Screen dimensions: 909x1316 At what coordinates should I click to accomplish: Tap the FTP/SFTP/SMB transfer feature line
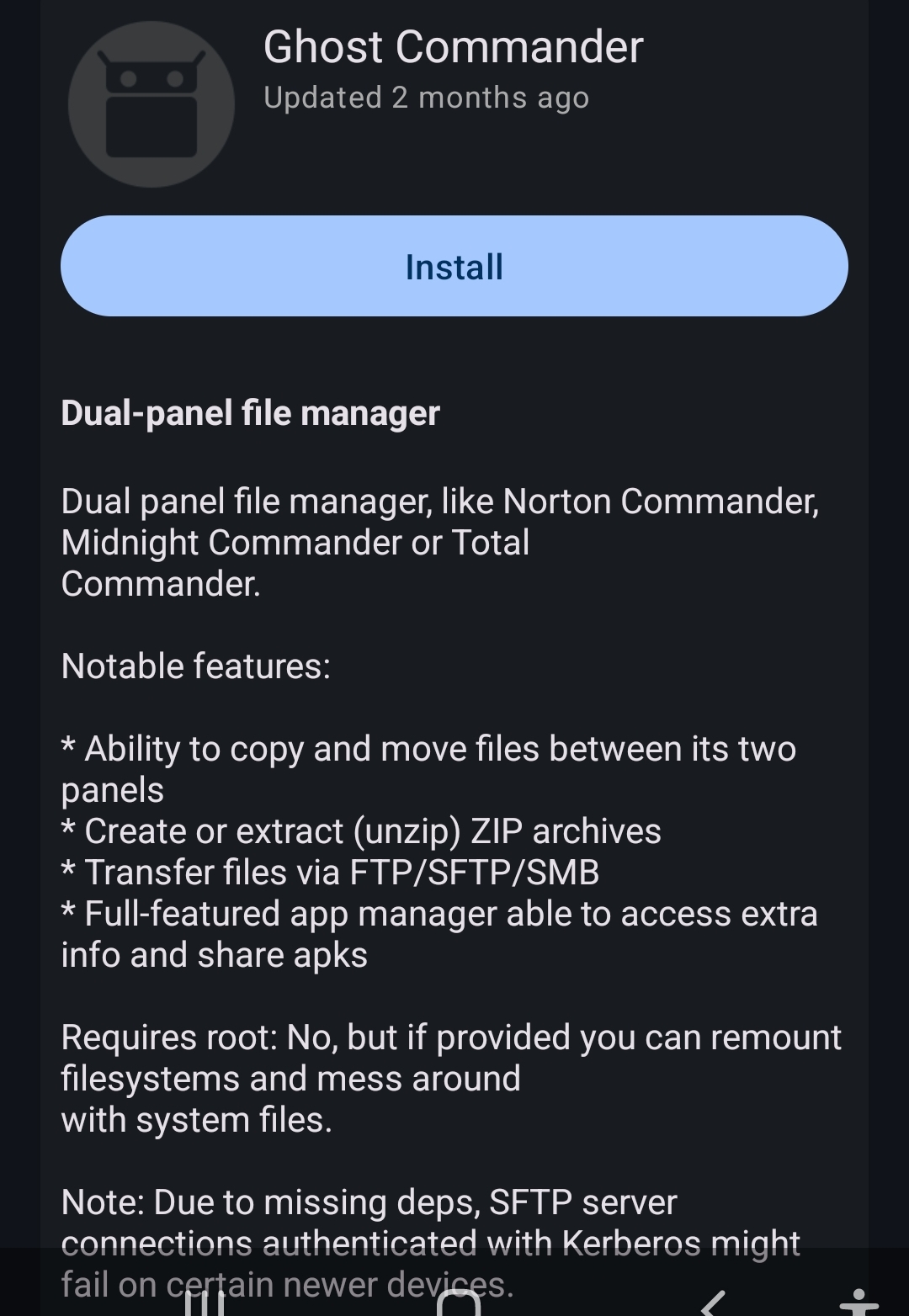pos(331,873)
